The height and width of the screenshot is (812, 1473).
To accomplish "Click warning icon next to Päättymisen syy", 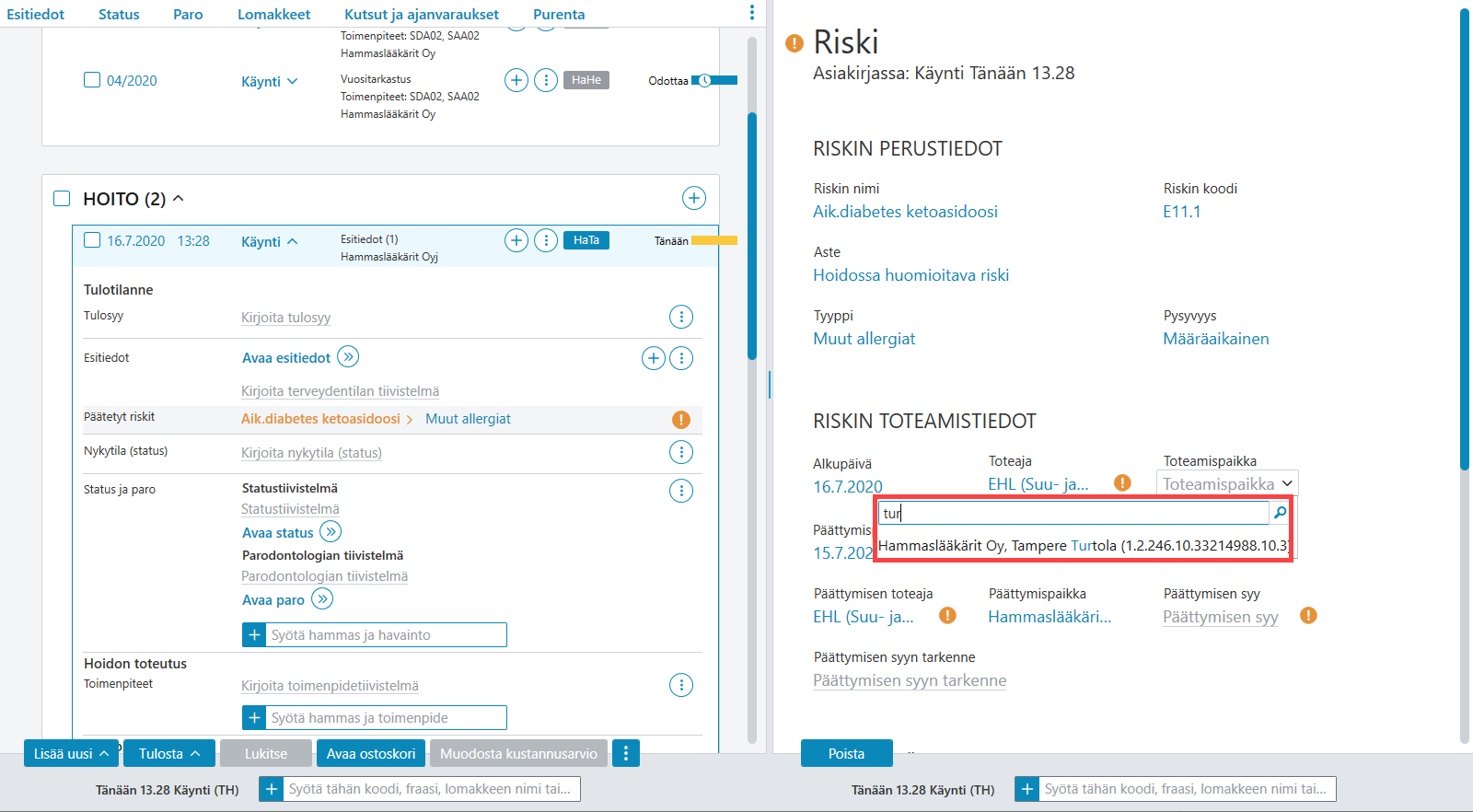I will [1308, 615].
